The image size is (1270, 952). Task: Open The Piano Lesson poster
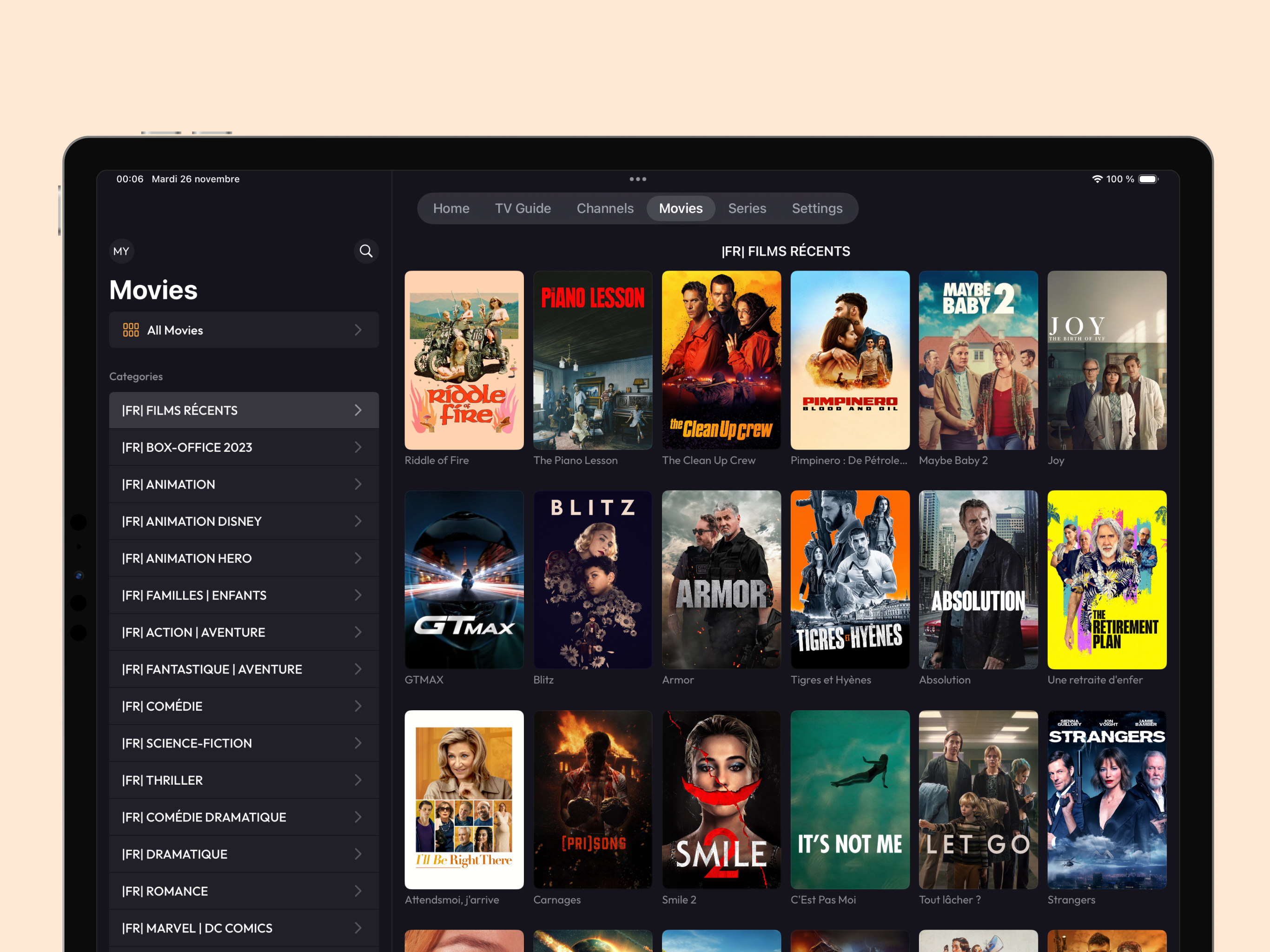pos(593,360)
